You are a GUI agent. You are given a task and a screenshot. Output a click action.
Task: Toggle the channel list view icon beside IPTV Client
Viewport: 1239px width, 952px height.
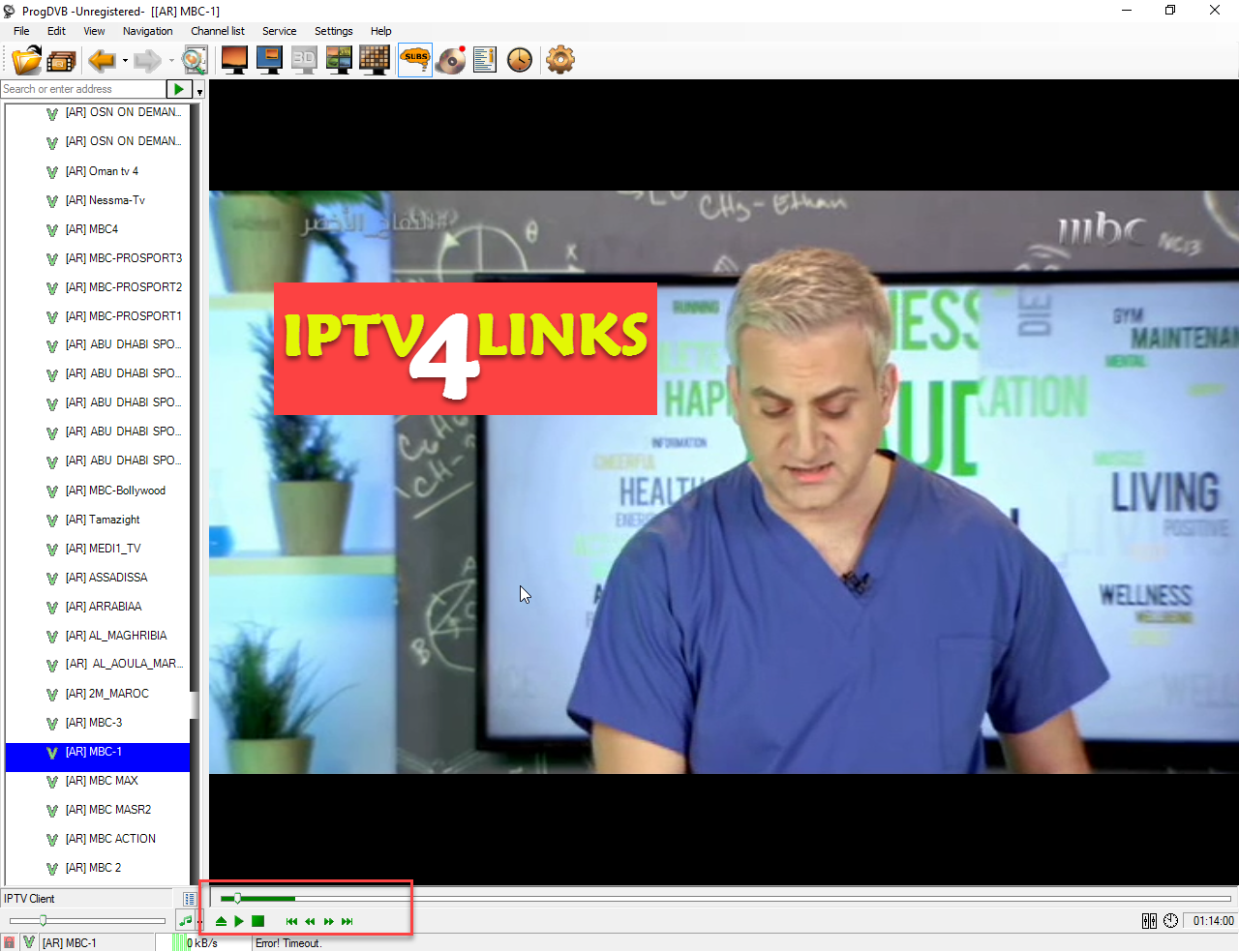pos(190,899)
